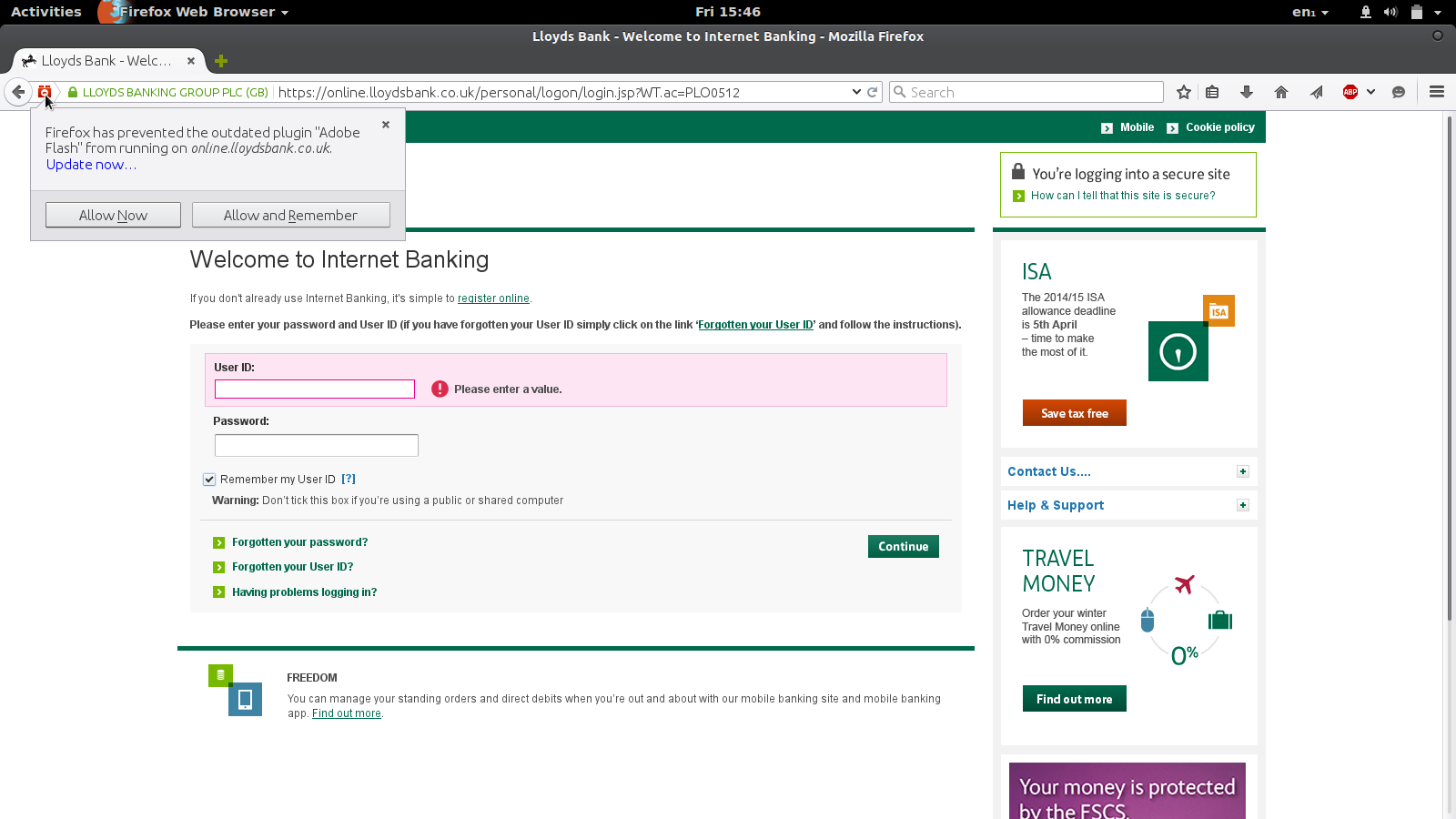Image resolution: width=1456 pixels, height=819 pixels.
Task: Expand the Contact Us section
Action: click(1243, 471)
